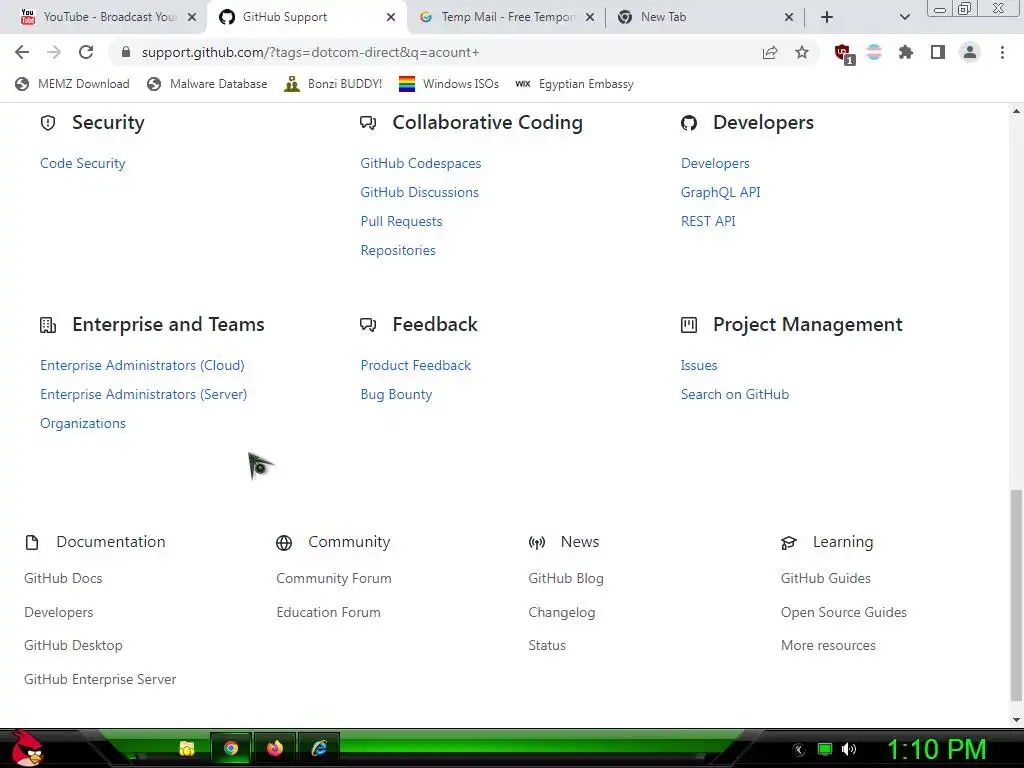Open a new tab with the plus button
1024x768 pixels.
pyautogui.click(x=827, y=17)
